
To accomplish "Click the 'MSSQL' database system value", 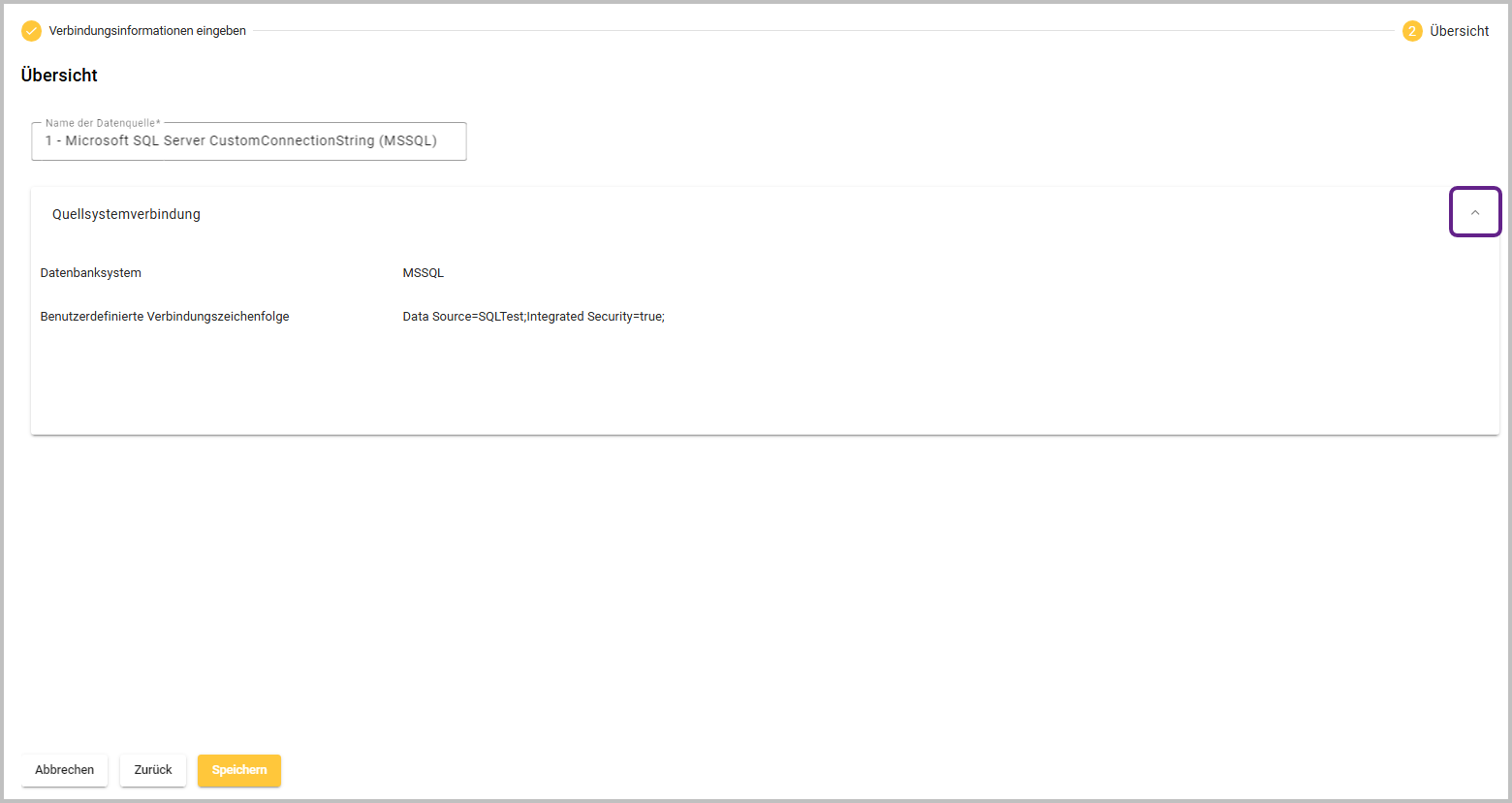I will tap(423, 273).
